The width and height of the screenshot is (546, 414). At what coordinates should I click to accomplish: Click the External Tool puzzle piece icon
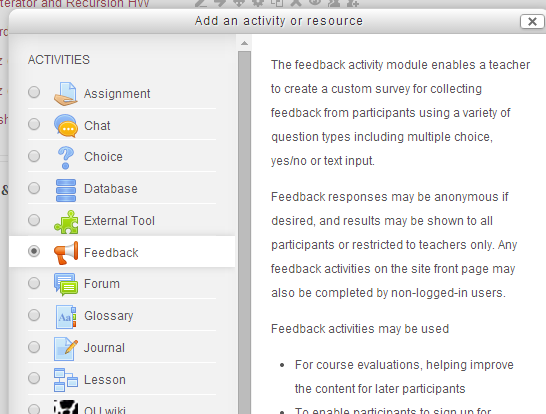point(65,221)
